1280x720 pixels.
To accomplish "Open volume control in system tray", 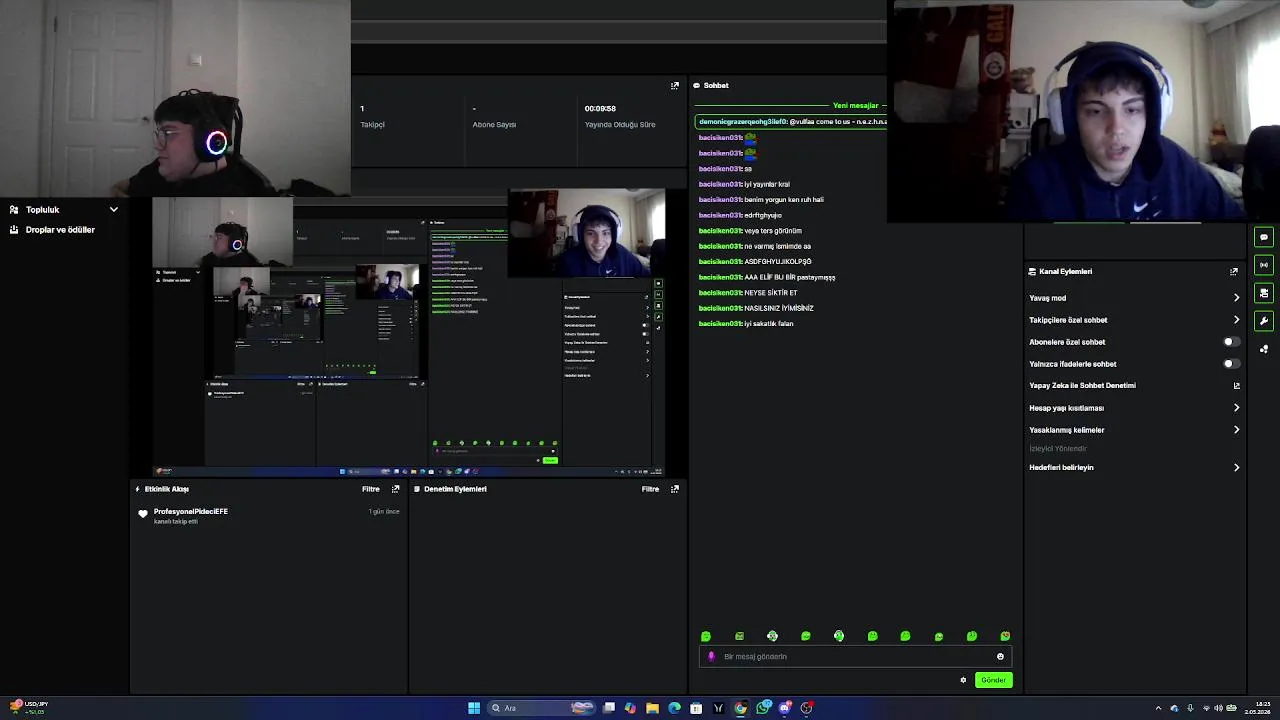I will click(x=1218, y=708).
